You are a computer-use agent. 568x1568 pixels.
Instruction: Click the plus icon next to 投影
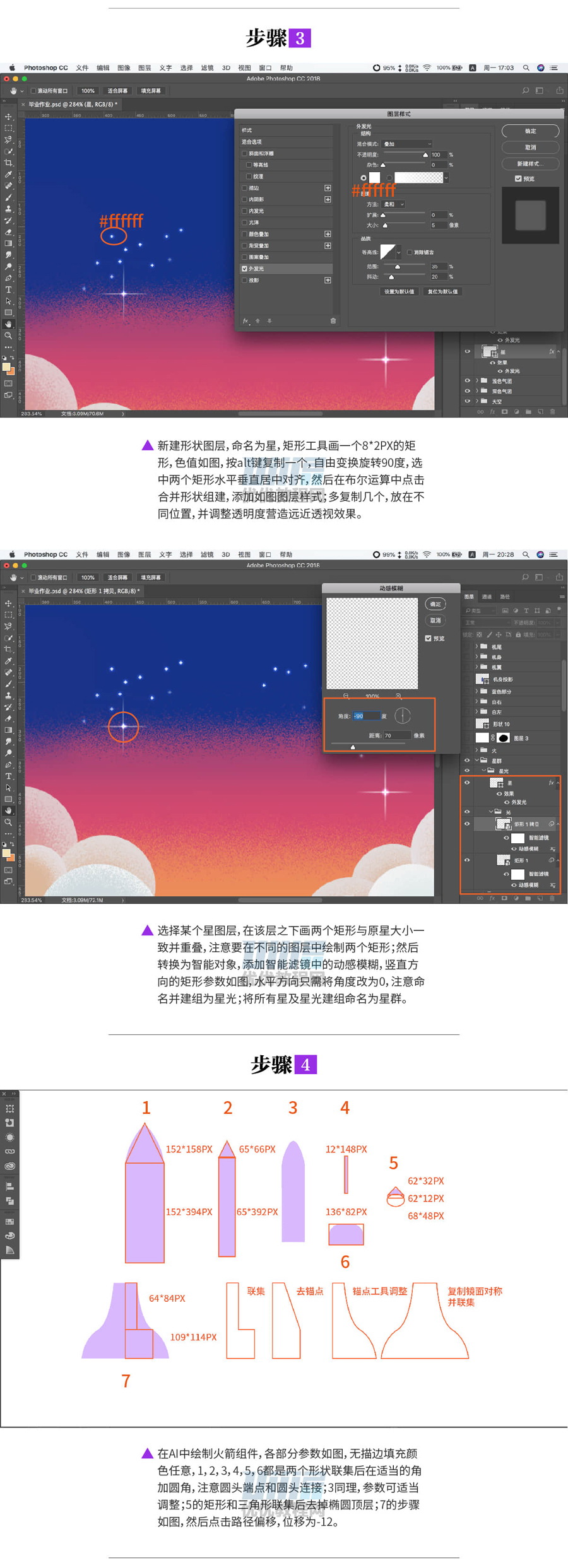point(328,280)
